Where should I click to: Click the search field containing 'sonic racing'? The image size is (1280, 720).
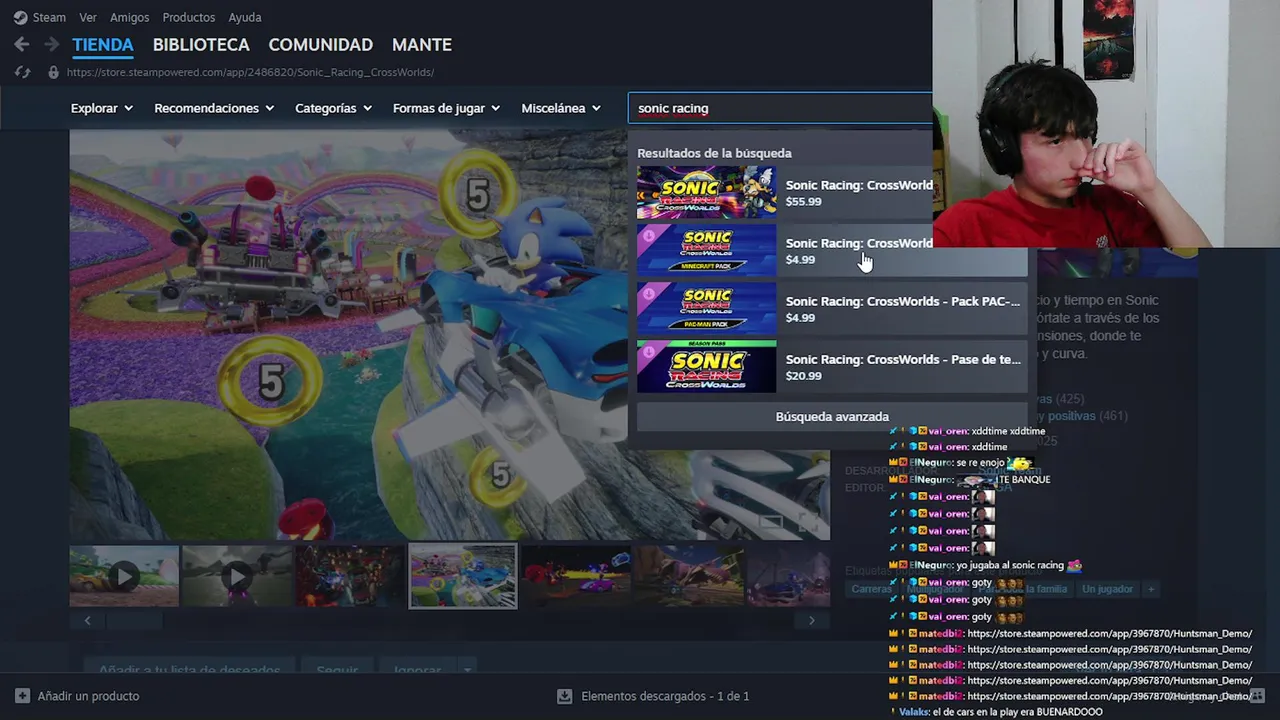780,108
